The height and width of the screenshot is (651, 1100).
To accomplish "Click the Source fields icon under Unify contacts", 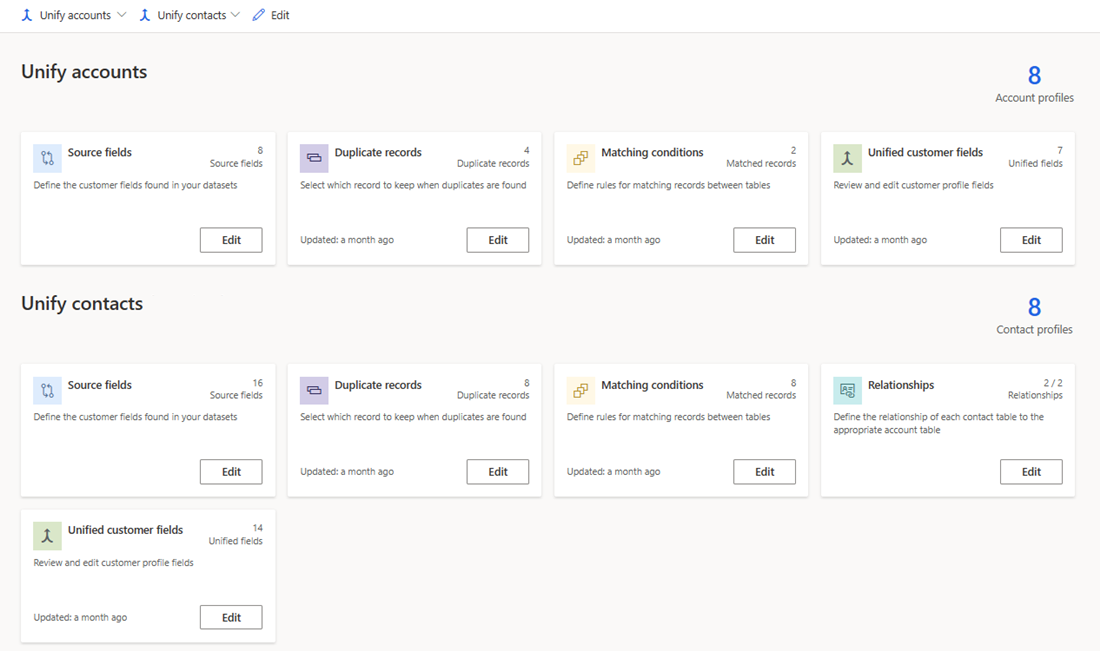I will click(x=47, y=391).
